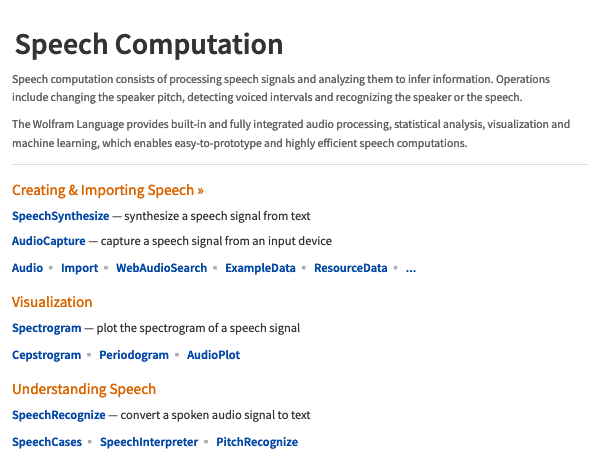Click the Understanding Speech section heading
The width and height of the screenshot is (600, 467).
(84, 389)
